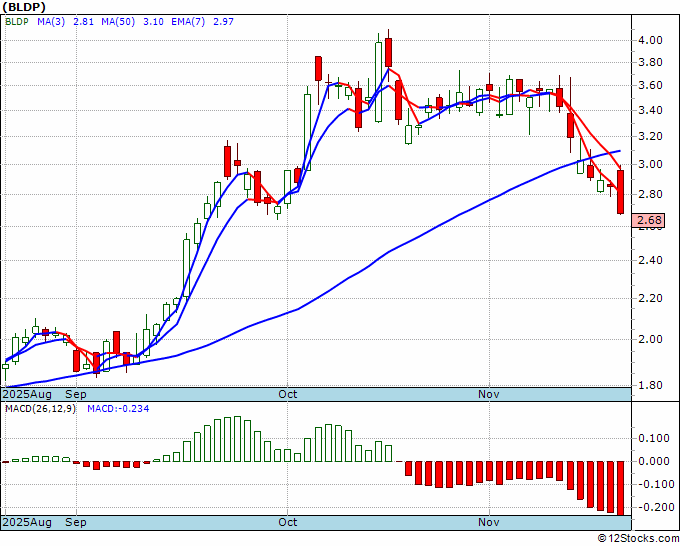Image resolution: width=680 pixels, height=546 pixels.
Task: Click the 3.40 price axis label
Action: 650,110
